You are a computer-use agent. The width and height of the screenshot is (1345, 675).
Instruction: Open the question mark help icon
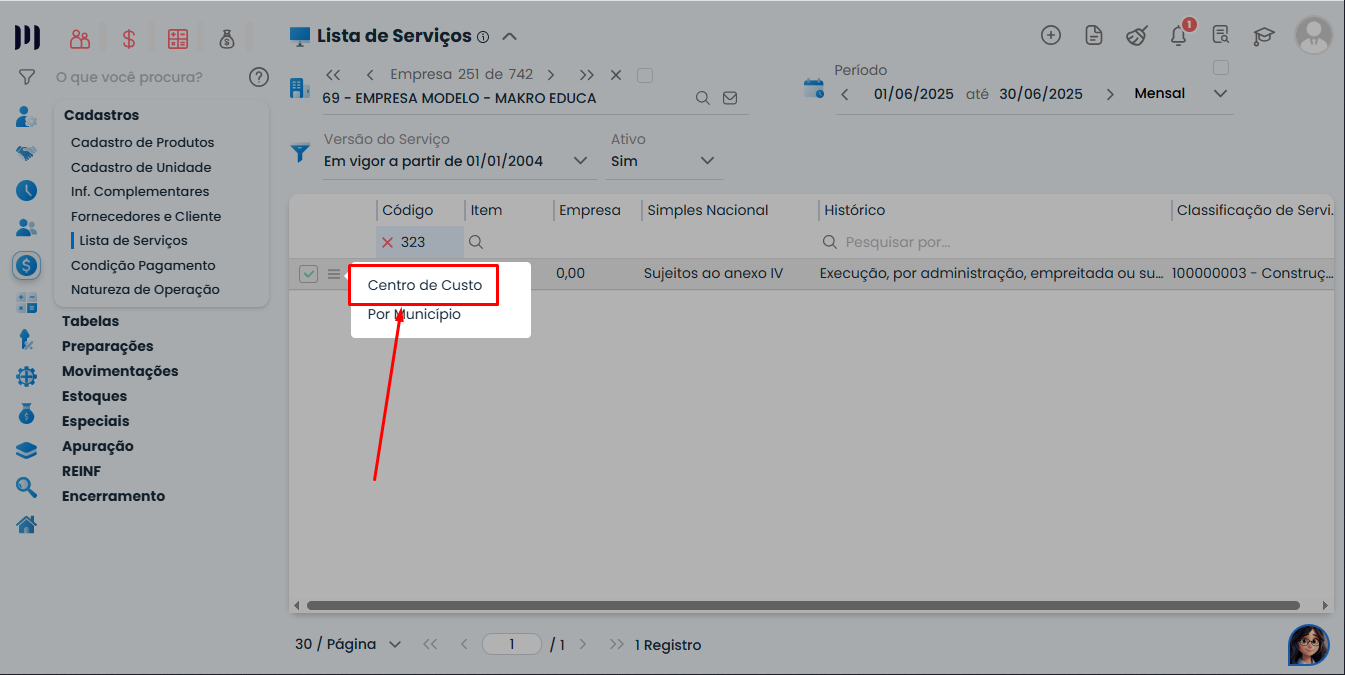tap(259, 77)
